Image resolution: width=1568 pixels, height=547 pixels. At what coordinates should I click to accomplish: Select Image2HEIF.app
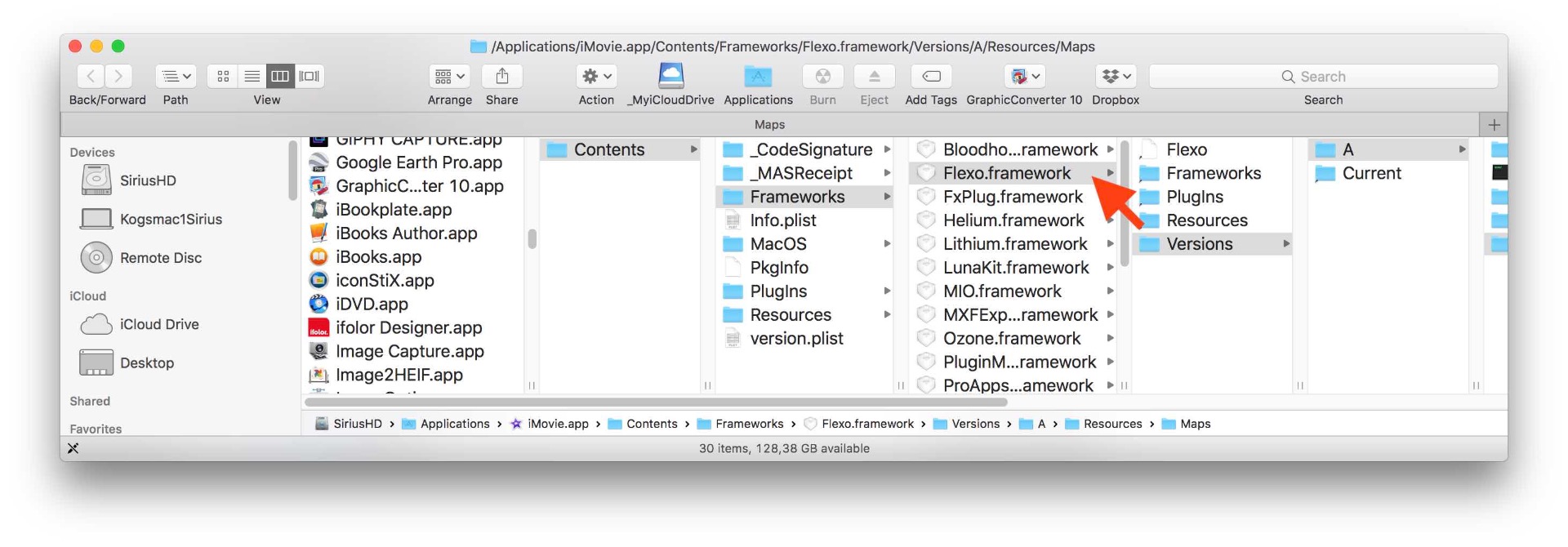tap(399, 376)
